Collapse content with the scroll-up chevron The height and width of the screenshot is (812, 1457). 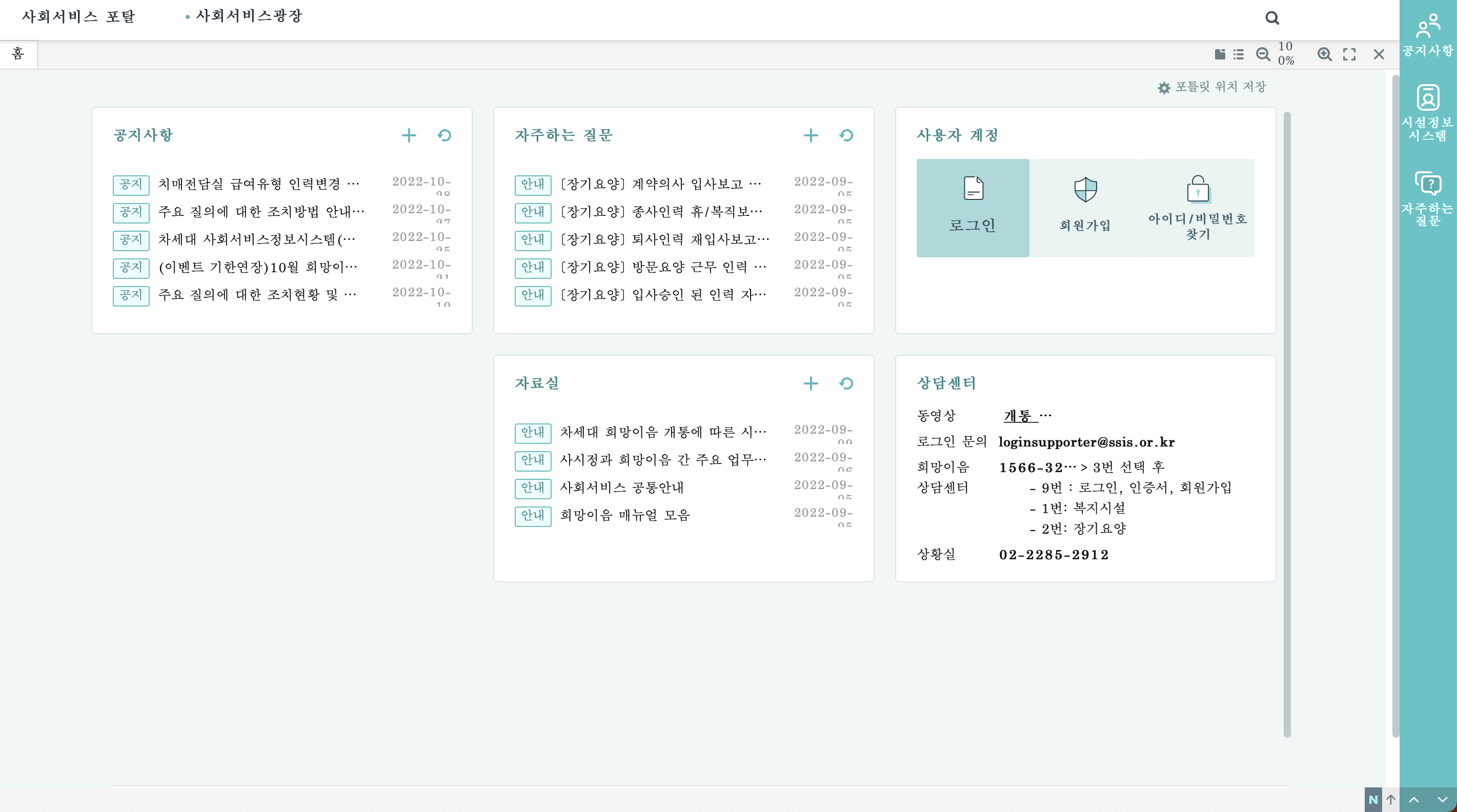click(1413, 800)
